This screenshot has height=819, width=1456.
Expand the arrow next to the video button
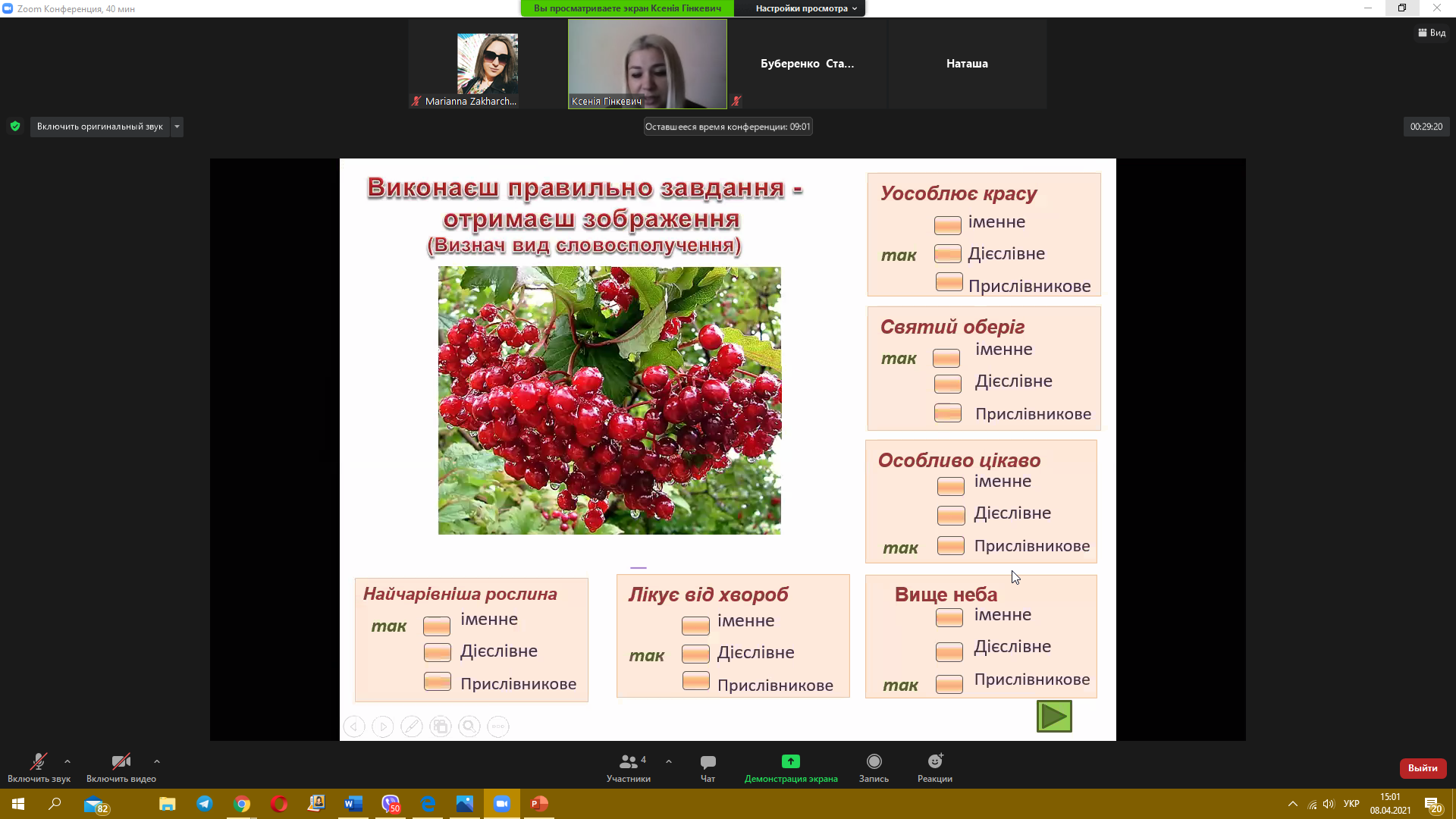pos(157,761)
